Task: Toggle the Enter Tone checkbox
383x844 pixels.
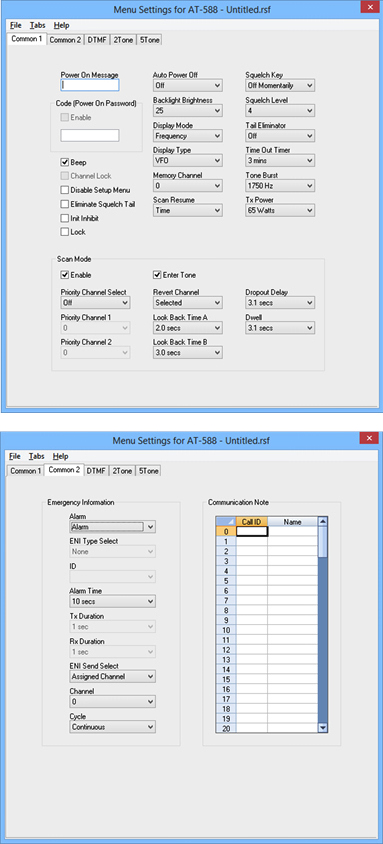Action: click(x=157, y=275)
